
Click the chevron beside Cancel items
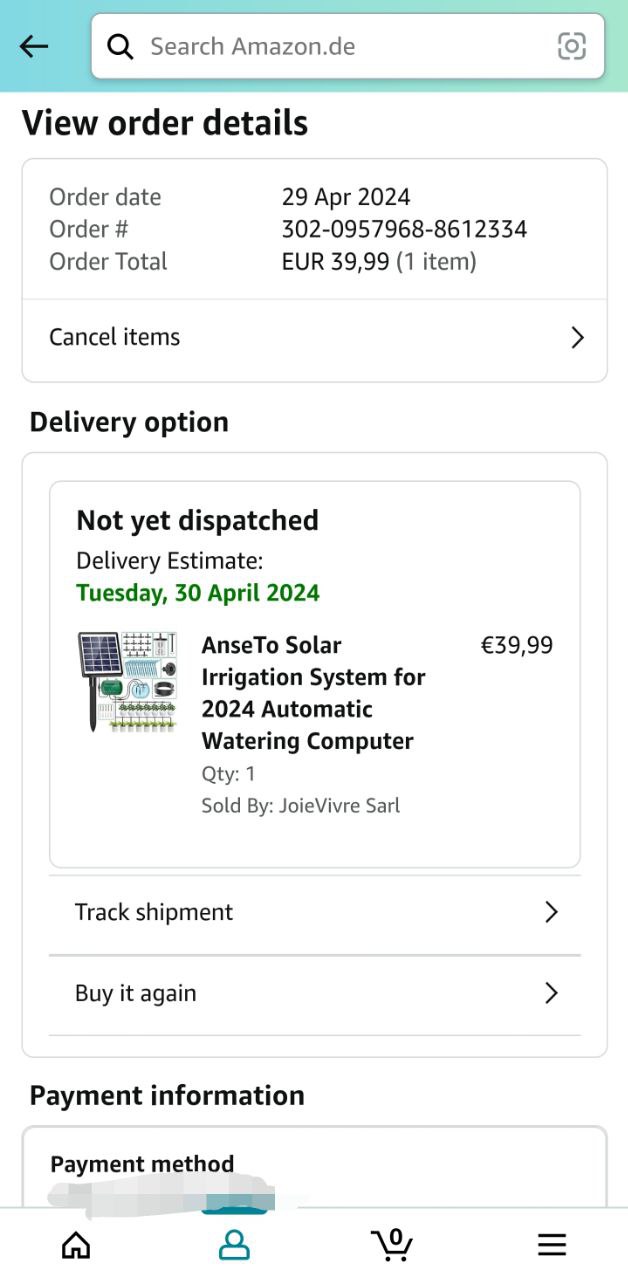pos(577,338)
